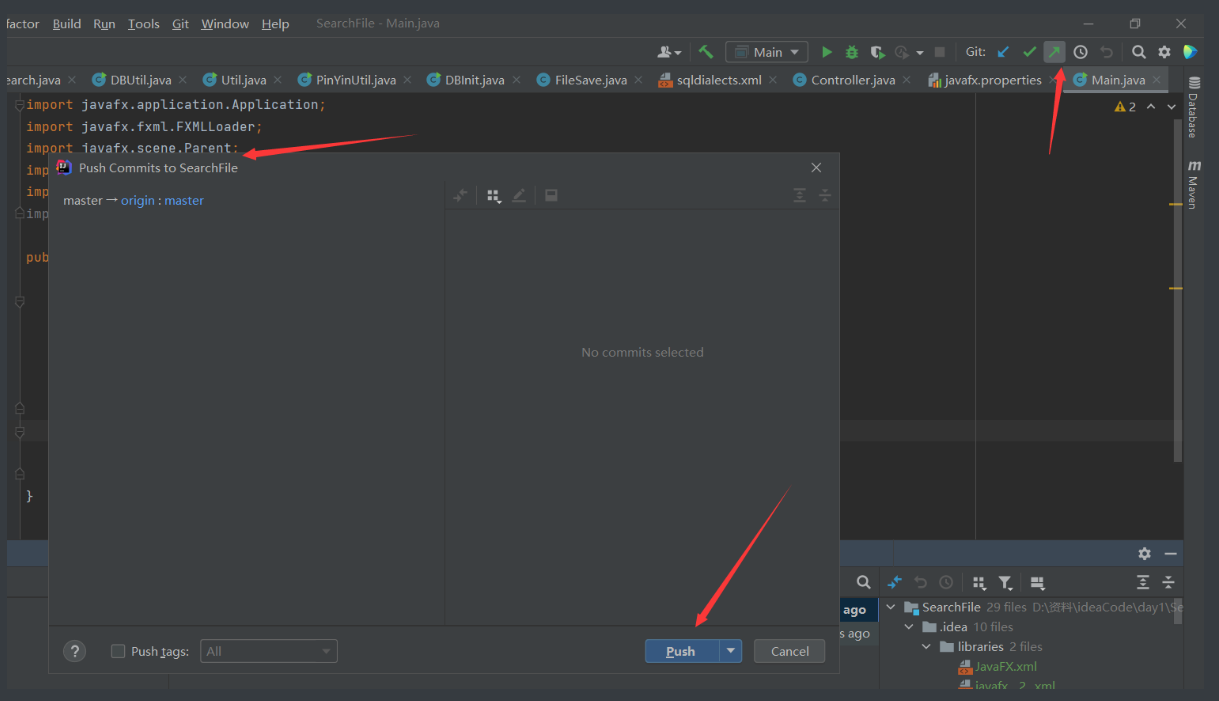Click the warnings indicator showing 2
The image size is (1219, 701).
(1125, 107)
